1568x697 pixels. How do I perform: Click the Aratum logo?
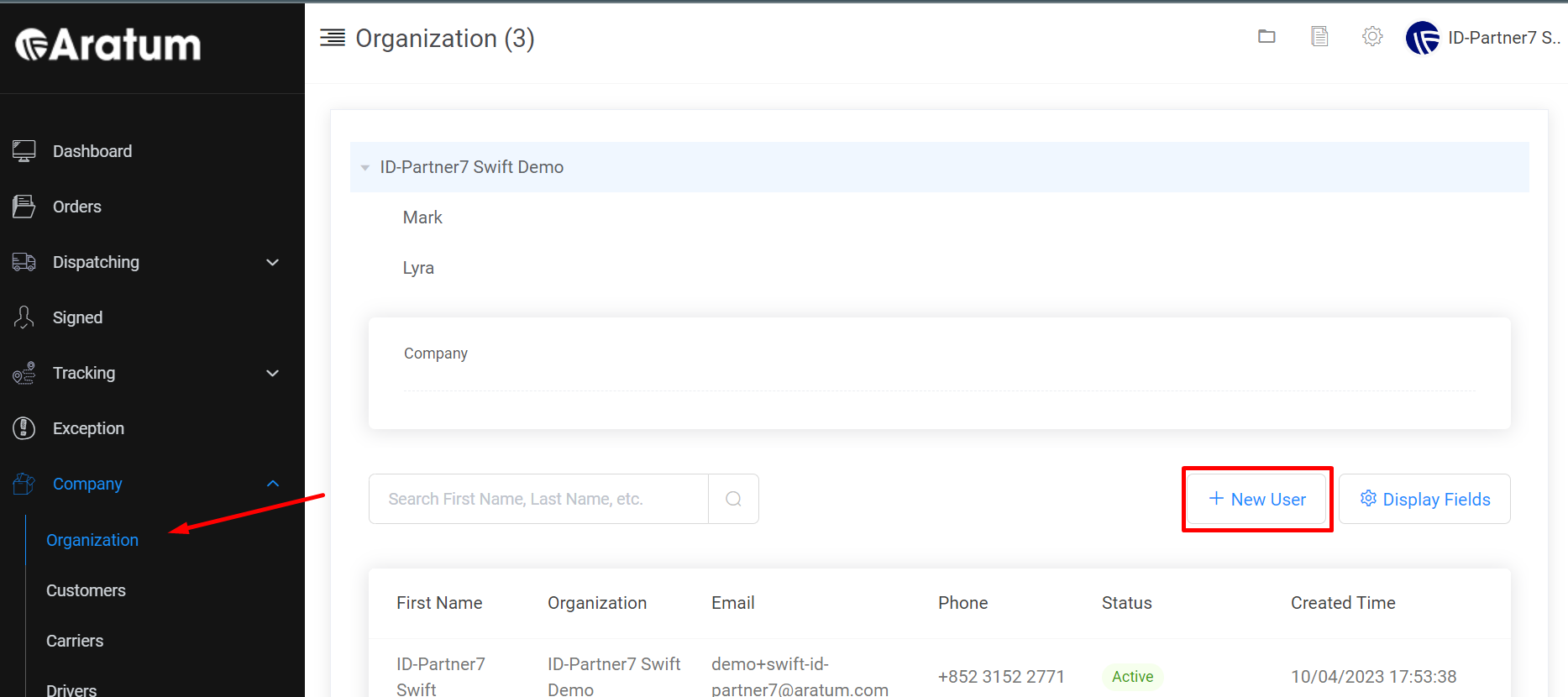point(108,45)
